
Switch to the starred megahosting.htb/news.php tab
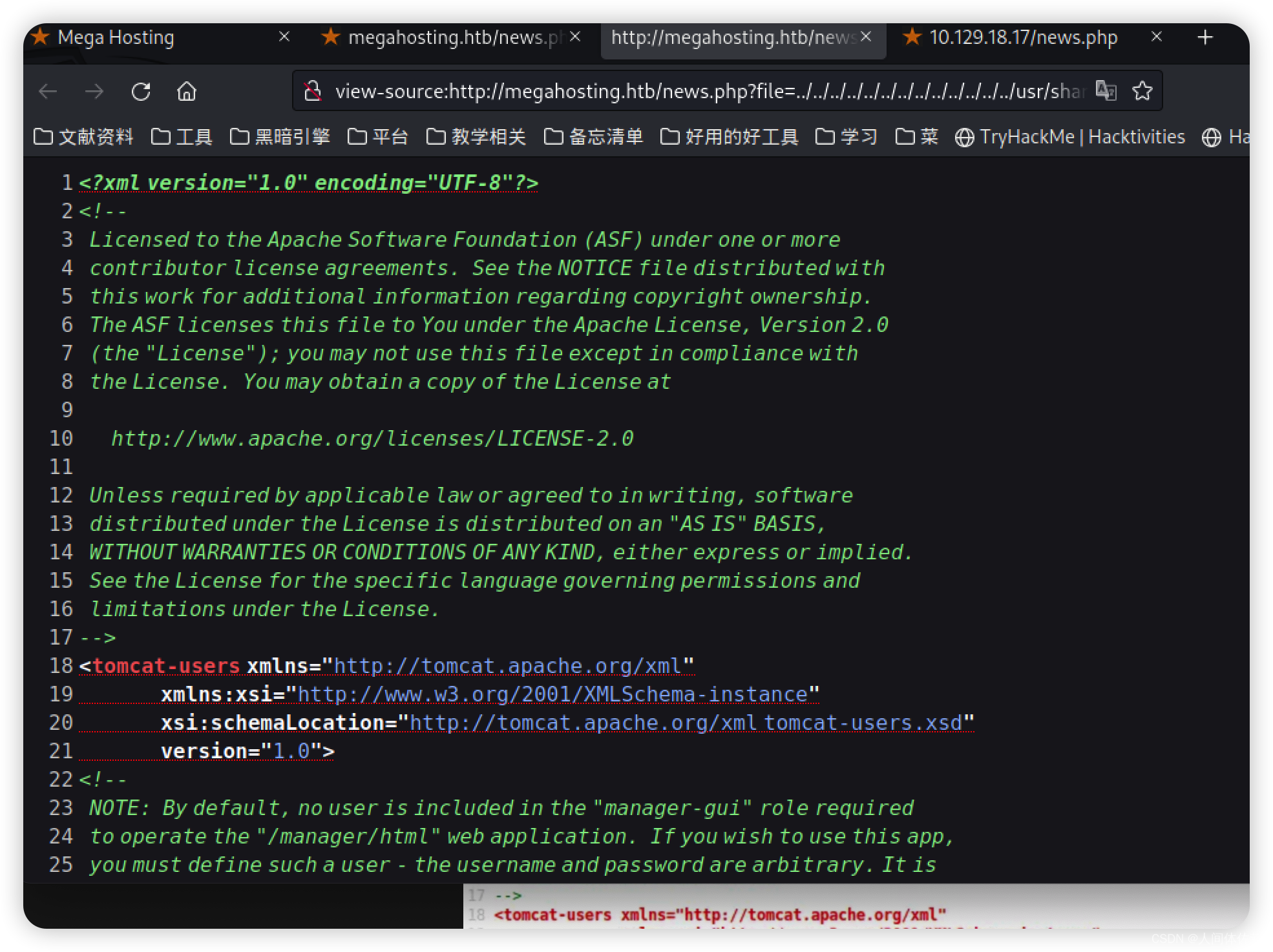(452, 37)
